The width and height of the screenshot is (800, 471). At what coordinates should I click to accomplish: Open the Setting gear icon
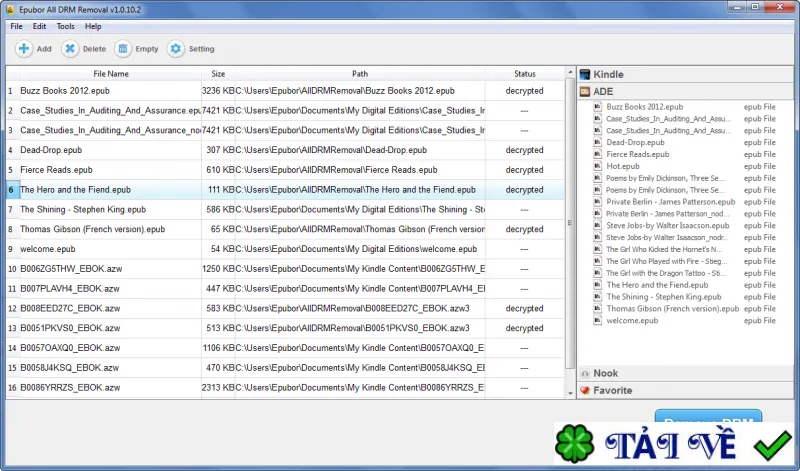(176, 48)
